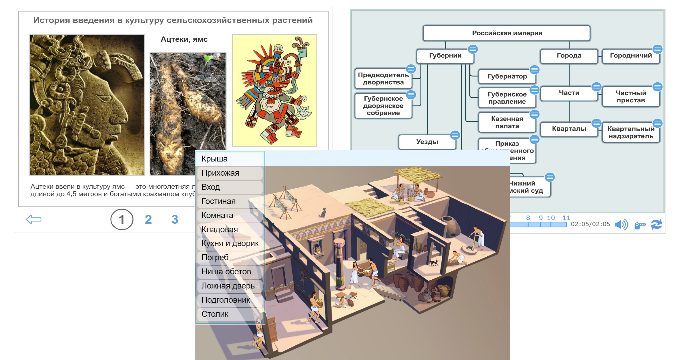The width and height of the screenshot is (685, 360).
Task: Collapse the Губернатор node with minus button
Action: tap(534, 69)
